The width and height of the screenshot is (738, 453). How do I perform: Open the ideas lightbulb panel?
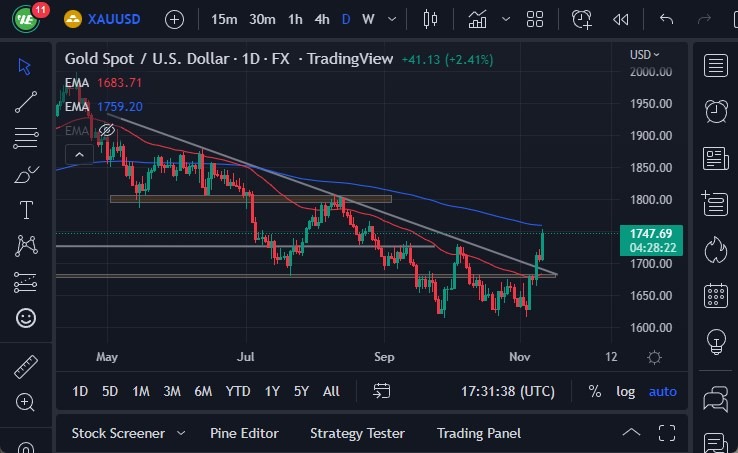coord(715,341)
